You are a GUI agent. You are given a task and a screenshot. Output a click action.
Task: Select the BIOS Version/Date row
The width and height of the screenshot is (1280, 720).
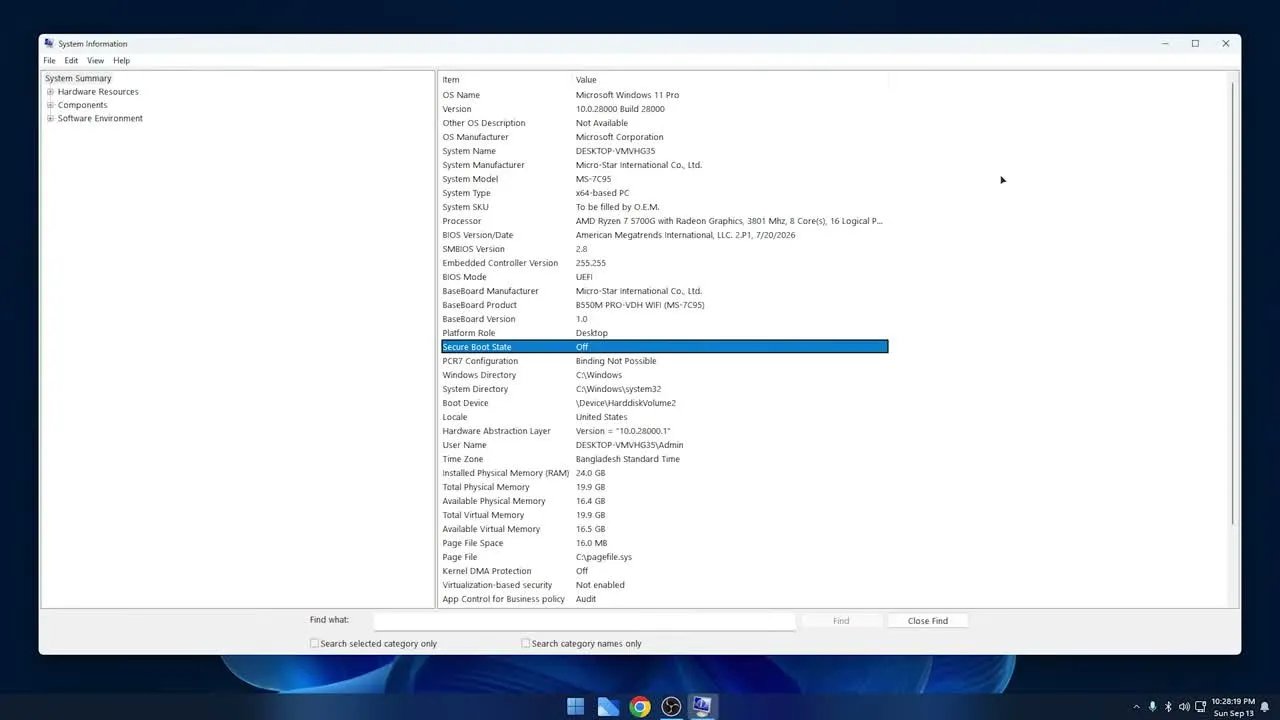pyautogui.click(x=665, y=235)
